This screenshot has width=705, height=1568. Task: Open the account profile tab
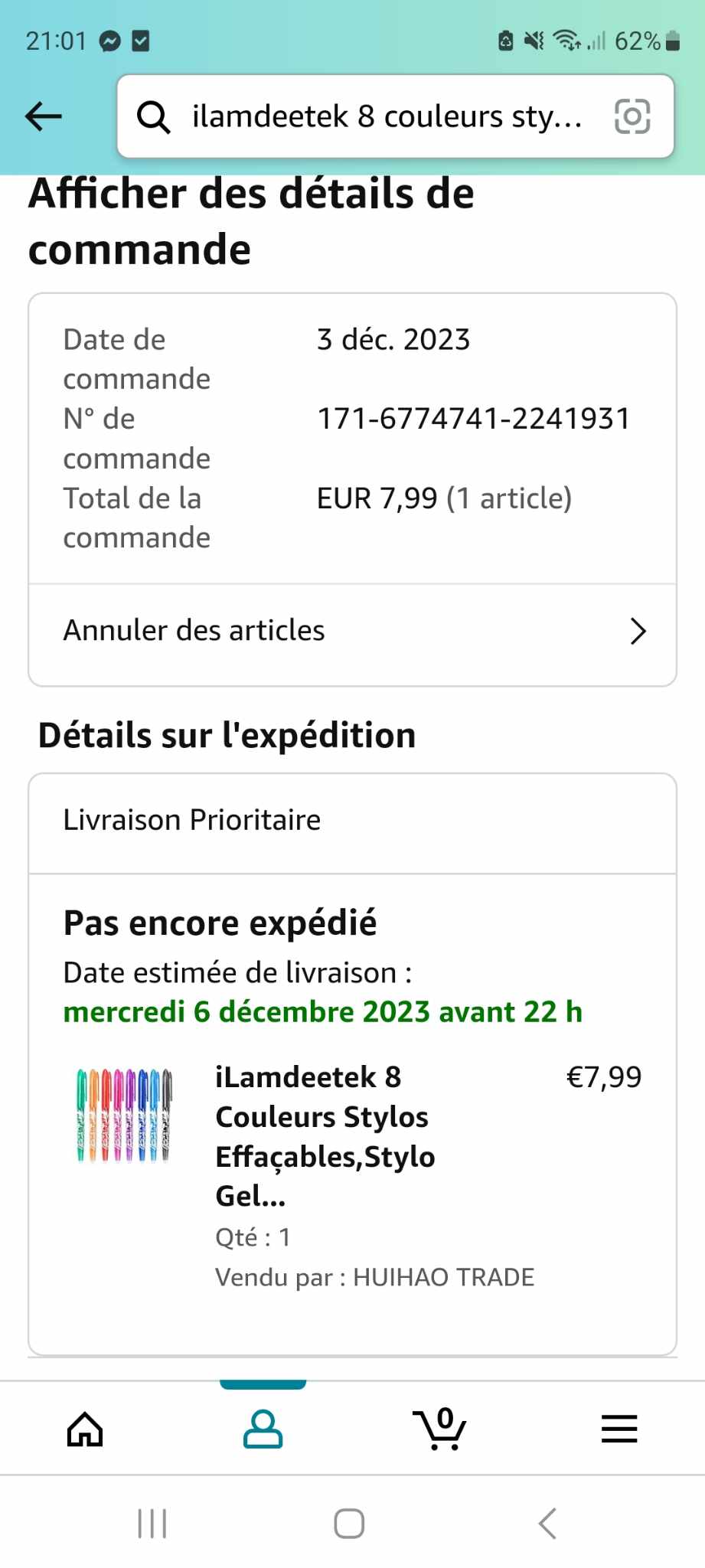coord(263,1429)
